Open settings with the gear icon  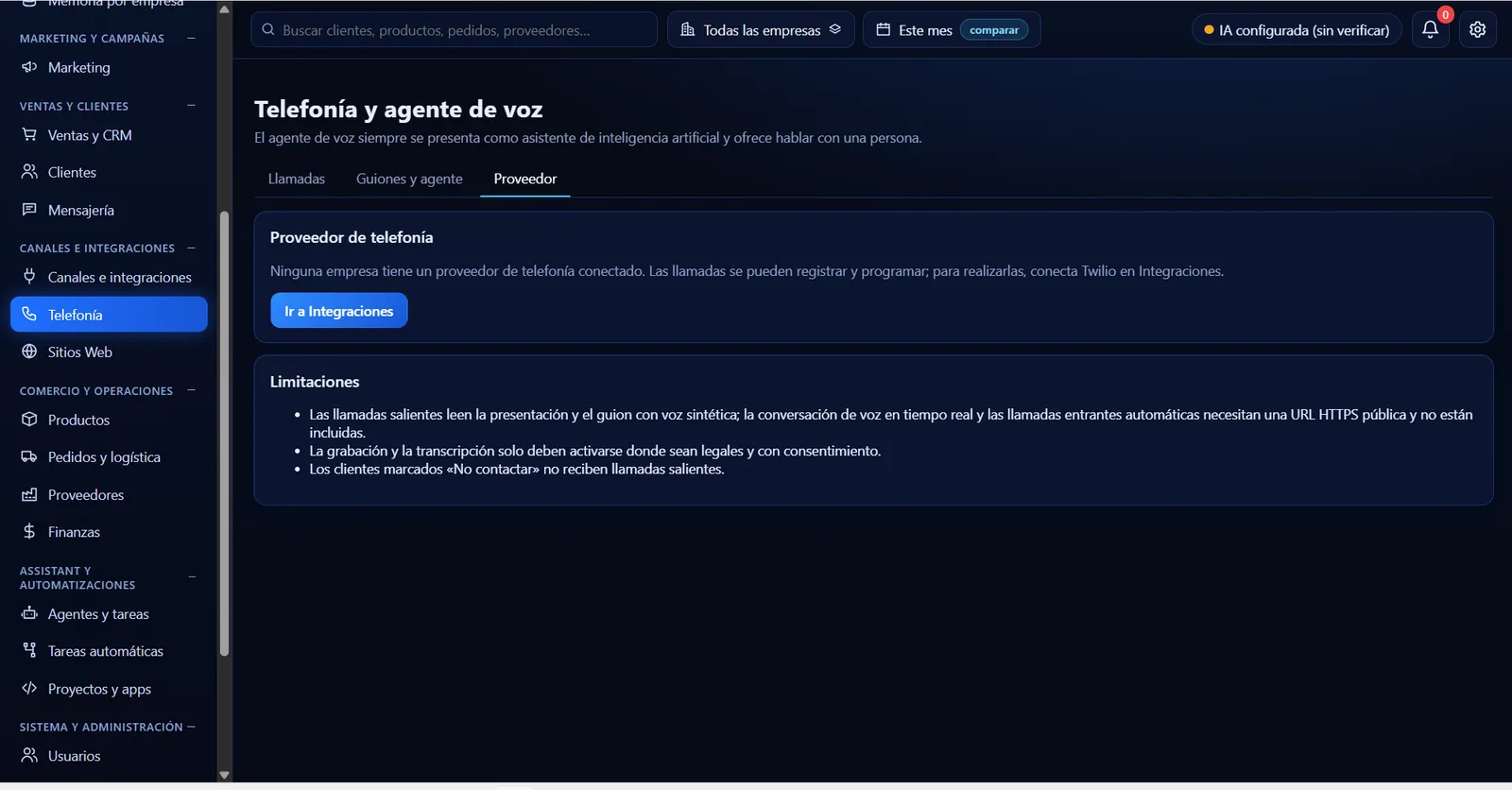click(x=1478, y=29)
